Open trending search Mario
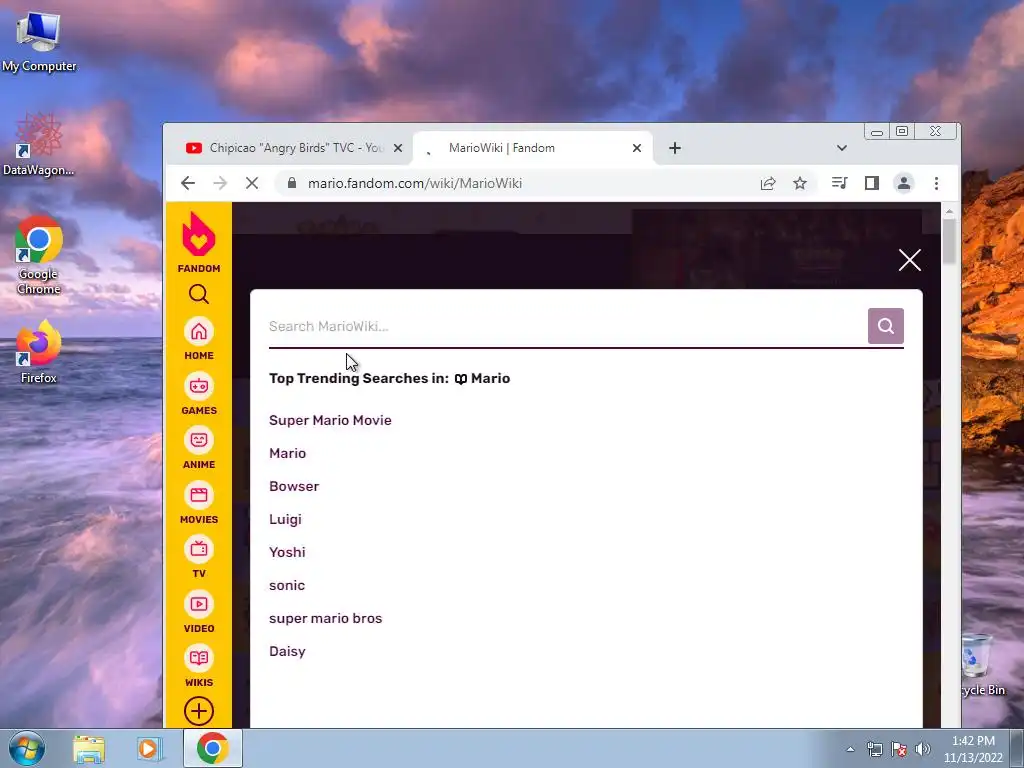1024x768 pixels. point(287,453)
